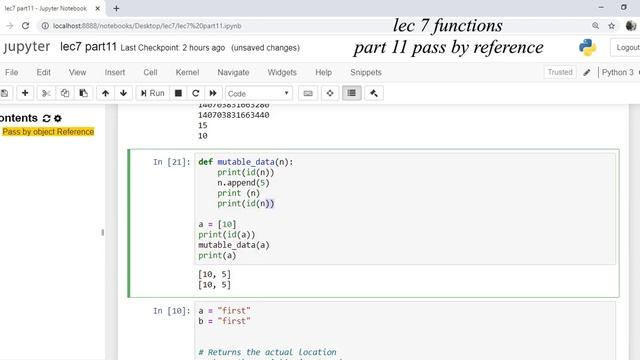The width and height of the screenshot is (640, 360).
Task: Select the lec7 part11 Jupyter Notebook tab
Action: tap(46, 8)
